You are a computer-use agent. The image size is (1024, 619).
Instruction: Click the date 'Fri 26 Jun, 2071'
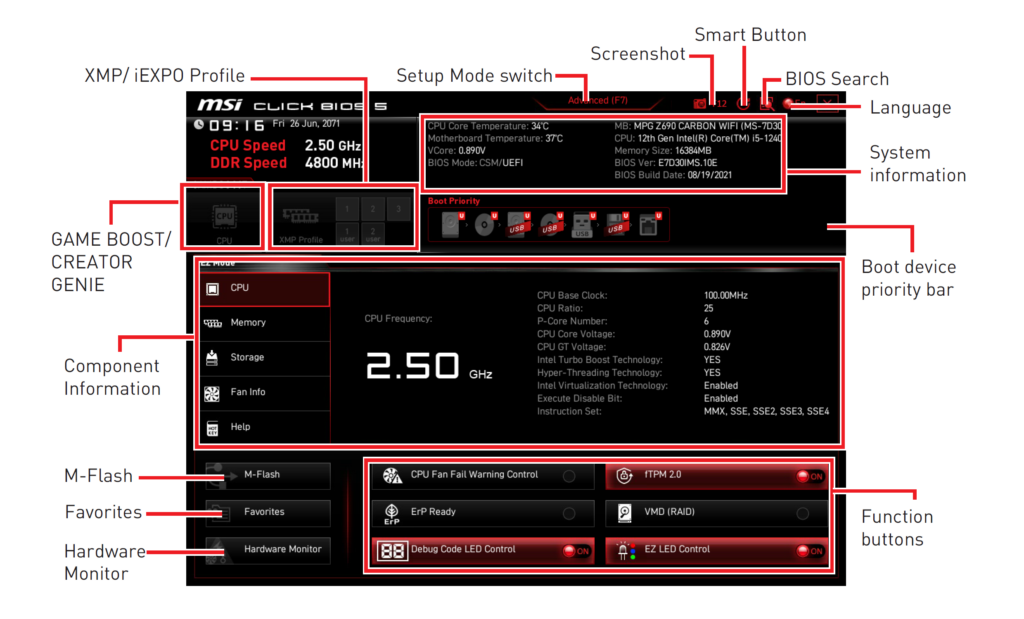pos(306,123)
